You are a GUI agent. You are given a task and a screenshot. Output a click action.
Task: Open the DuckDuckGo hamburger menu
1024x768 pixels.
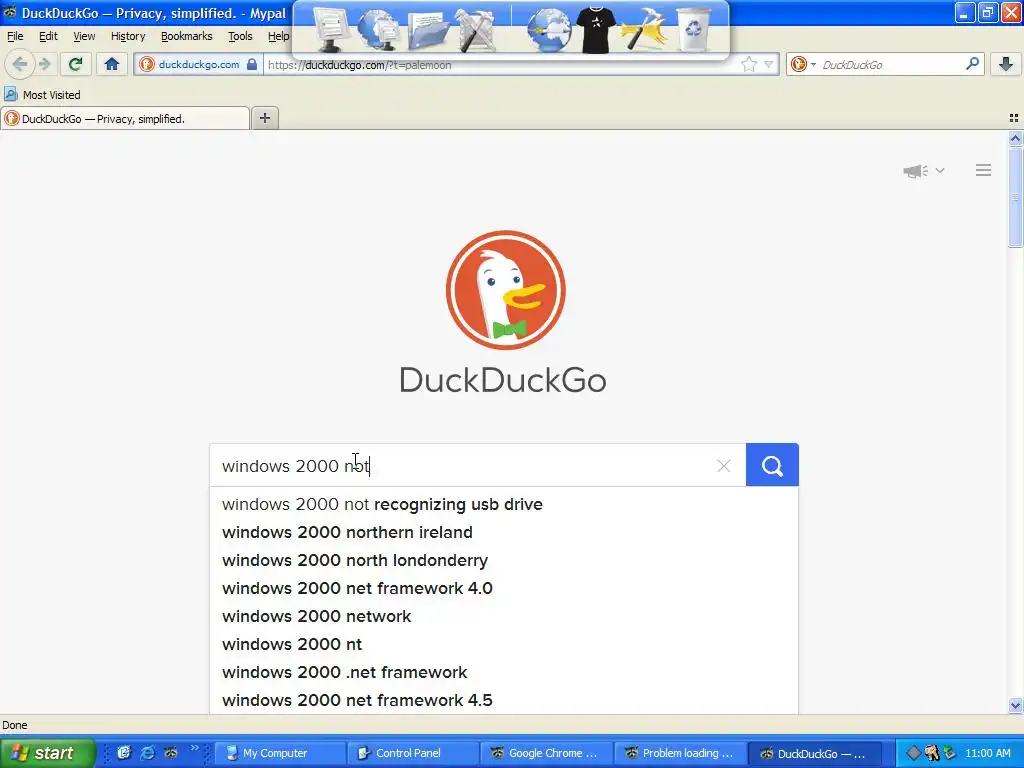(x=984, y=170)
